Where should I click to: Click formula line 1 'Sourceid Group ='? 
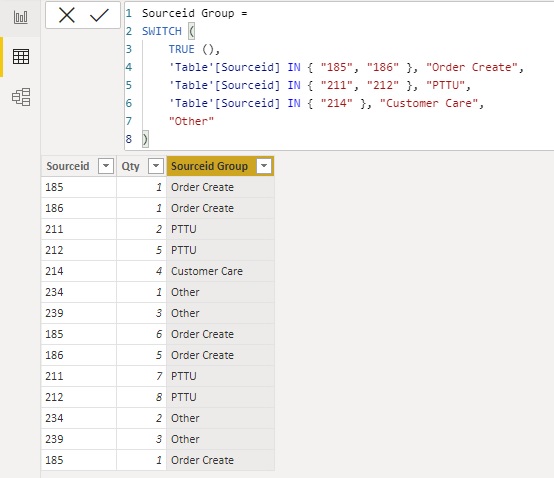(x=195, y=13)
